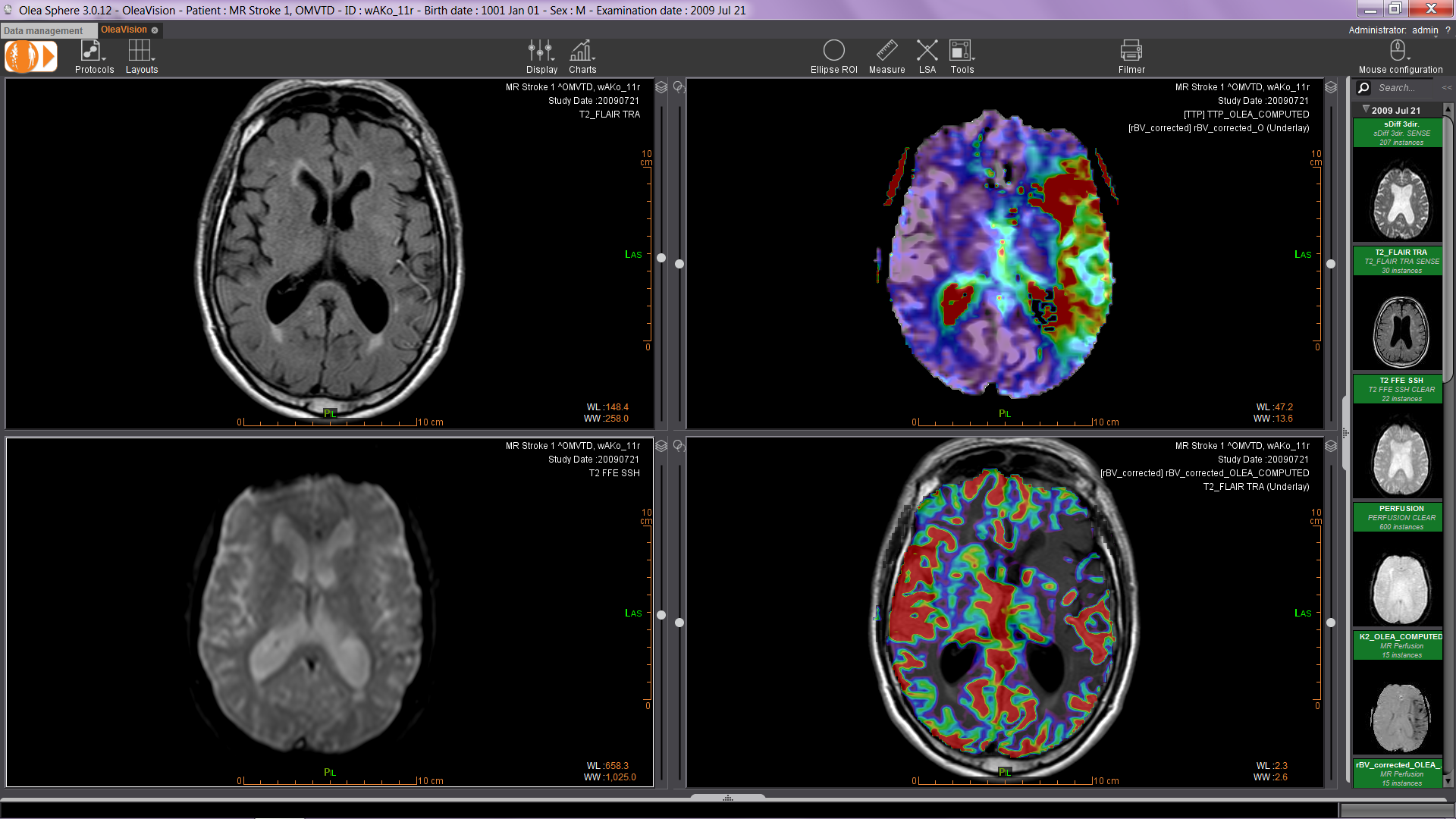Open the Filmer print tool
Image resolution: width=1456 pixels, height=819 pixels.
click(x=1131, y=51)
